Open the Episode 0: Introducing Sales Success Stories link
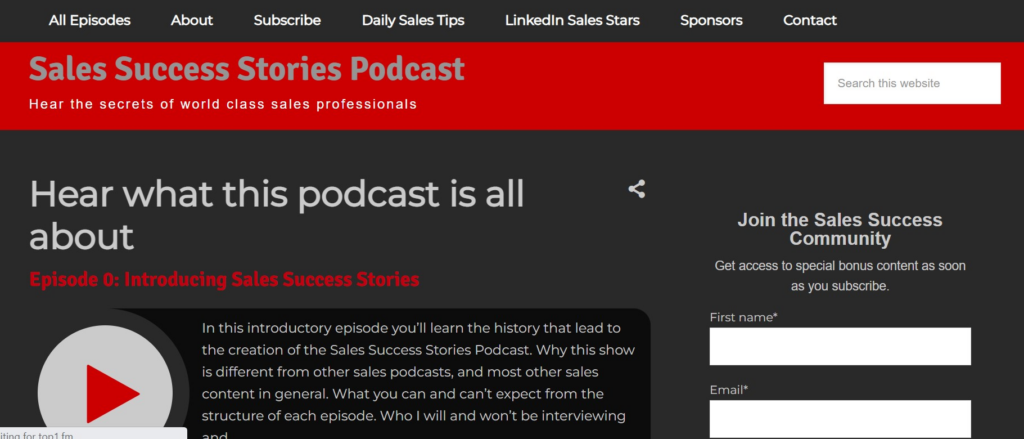 pyautogui.click(x=225, y=280)
